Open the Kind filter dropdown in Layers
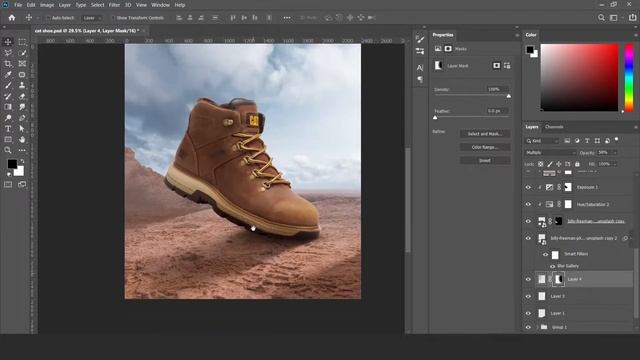Image resolution: width=640 pixels, height=360 pixels. click(x=542, y=141)
